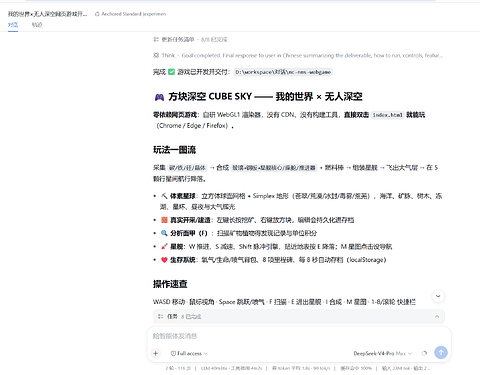Click the first code chip after 采集
Viewport: 480px width, 375px height.
click(x=187, y=168)
